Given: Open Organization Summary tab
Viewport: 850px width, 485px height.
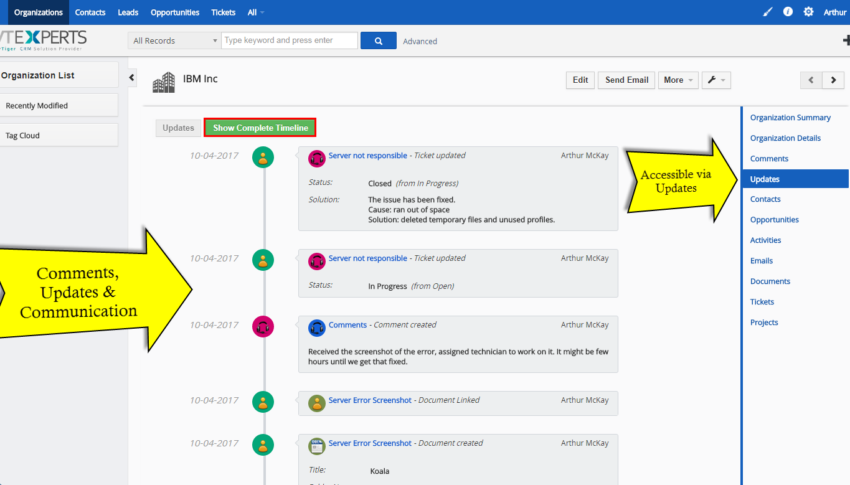Looking at the screenshot, I should click(790, 118).
